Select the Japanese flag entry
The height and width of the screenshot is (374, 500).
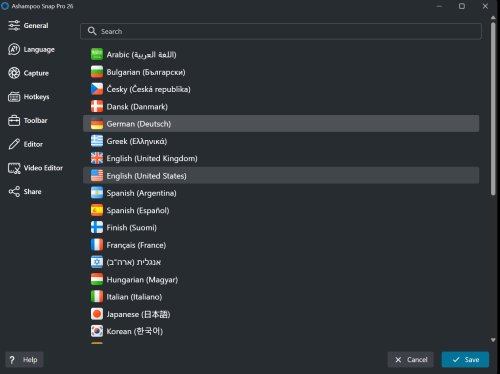click(x=97, y=314)
